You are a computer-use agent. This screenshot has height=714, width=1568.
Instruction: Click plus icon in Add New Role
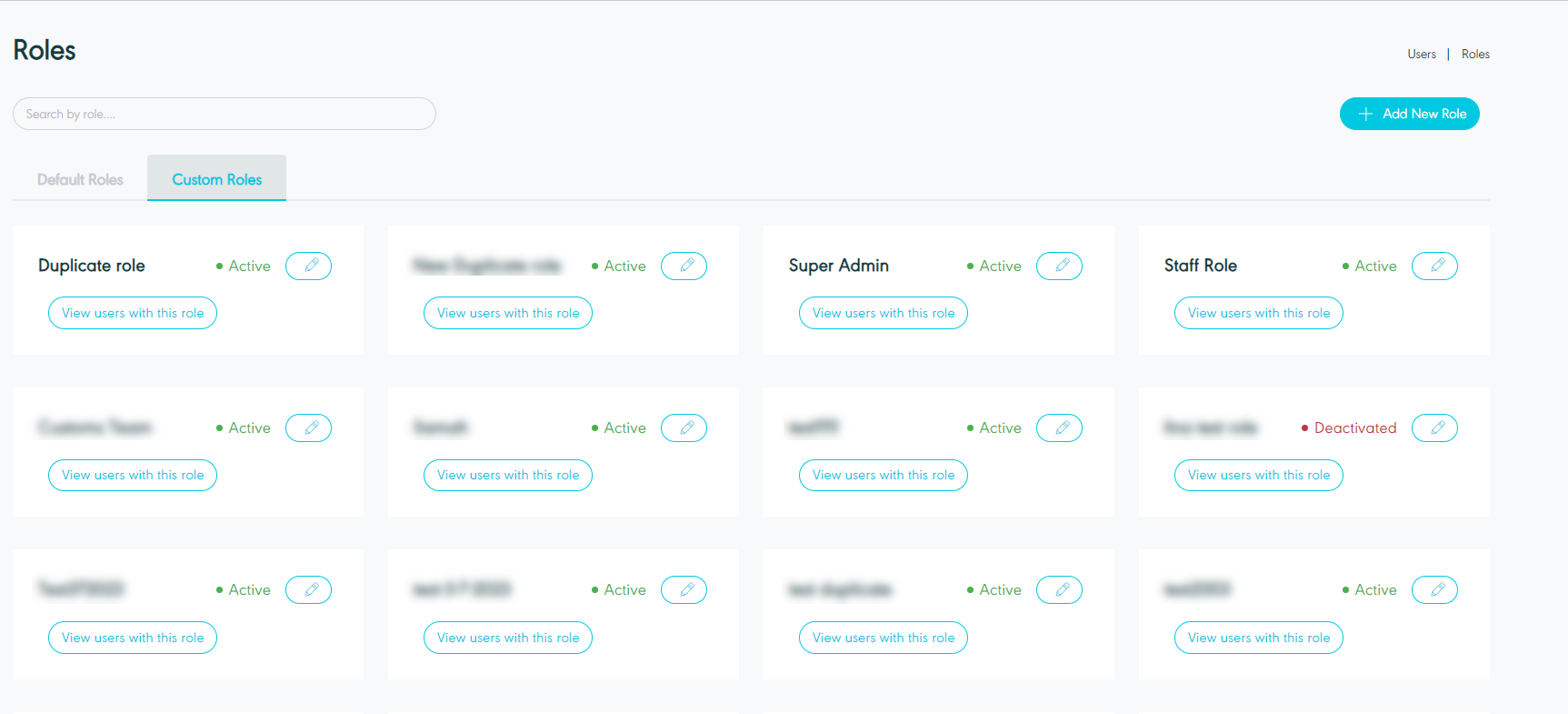(1365, 114)
